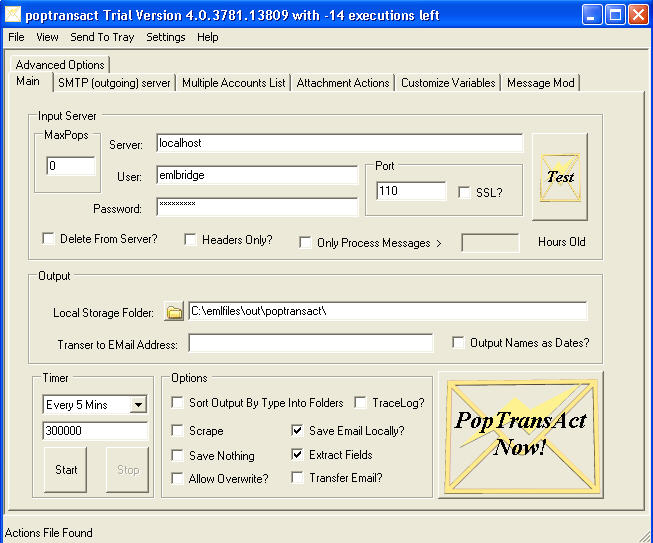Open the File menu
Screen dimensions: 653x543
(x=16, y=37)
